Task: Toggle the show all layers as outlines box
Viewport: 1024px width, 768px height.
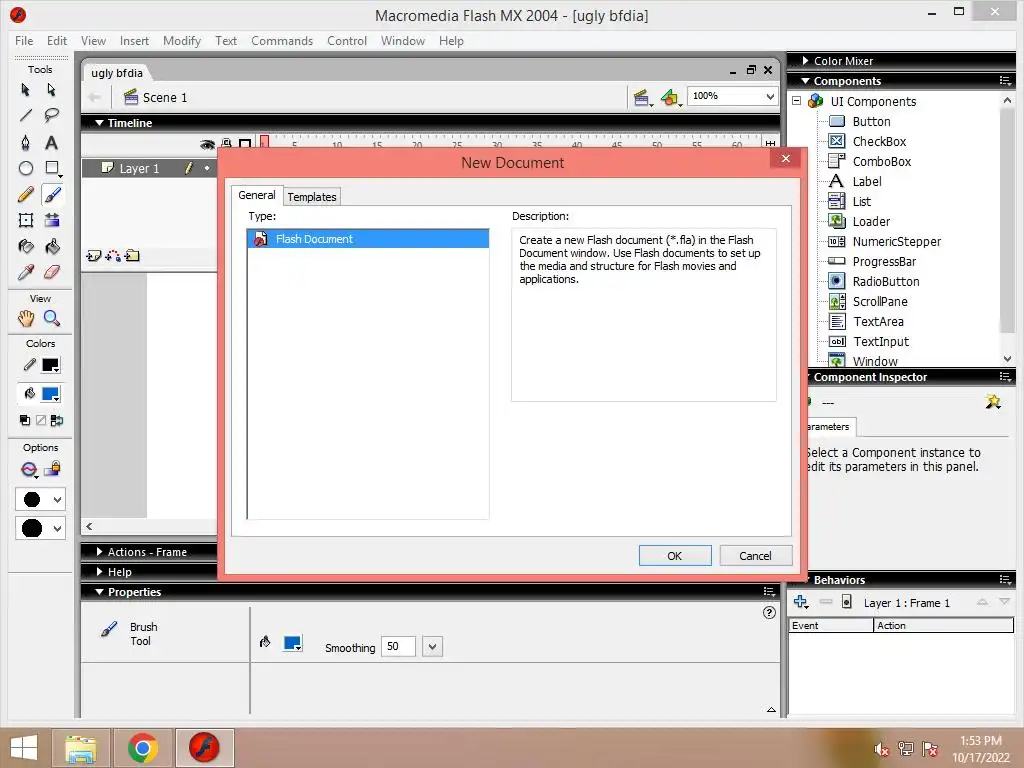Action: point(245,144)
